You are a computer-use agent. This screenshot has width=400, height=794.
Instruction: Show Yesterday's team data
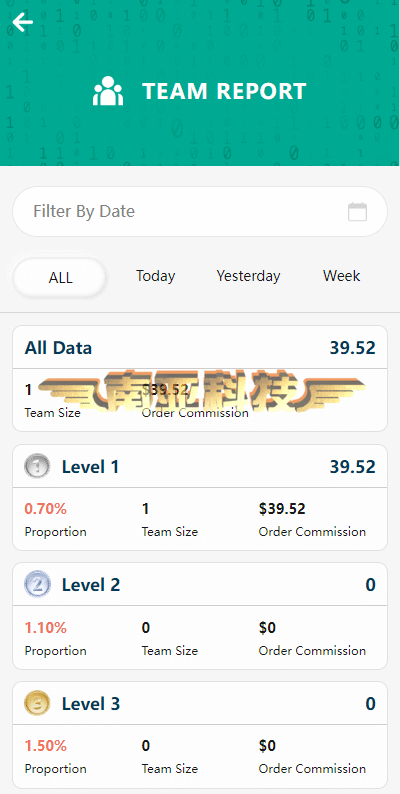pyautogui.click(x=248, y=276)
